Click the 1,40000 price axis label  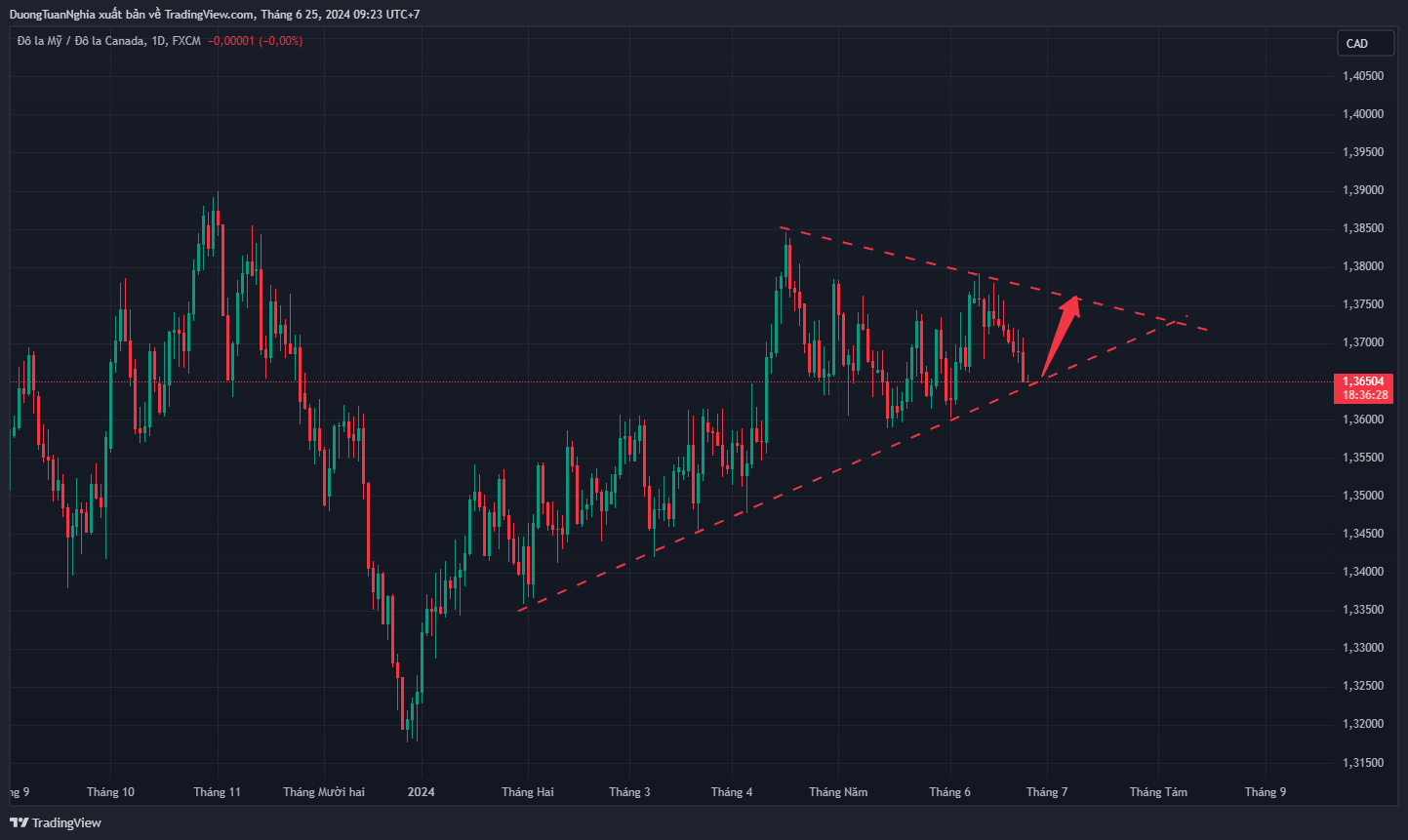pos(1363,114)
